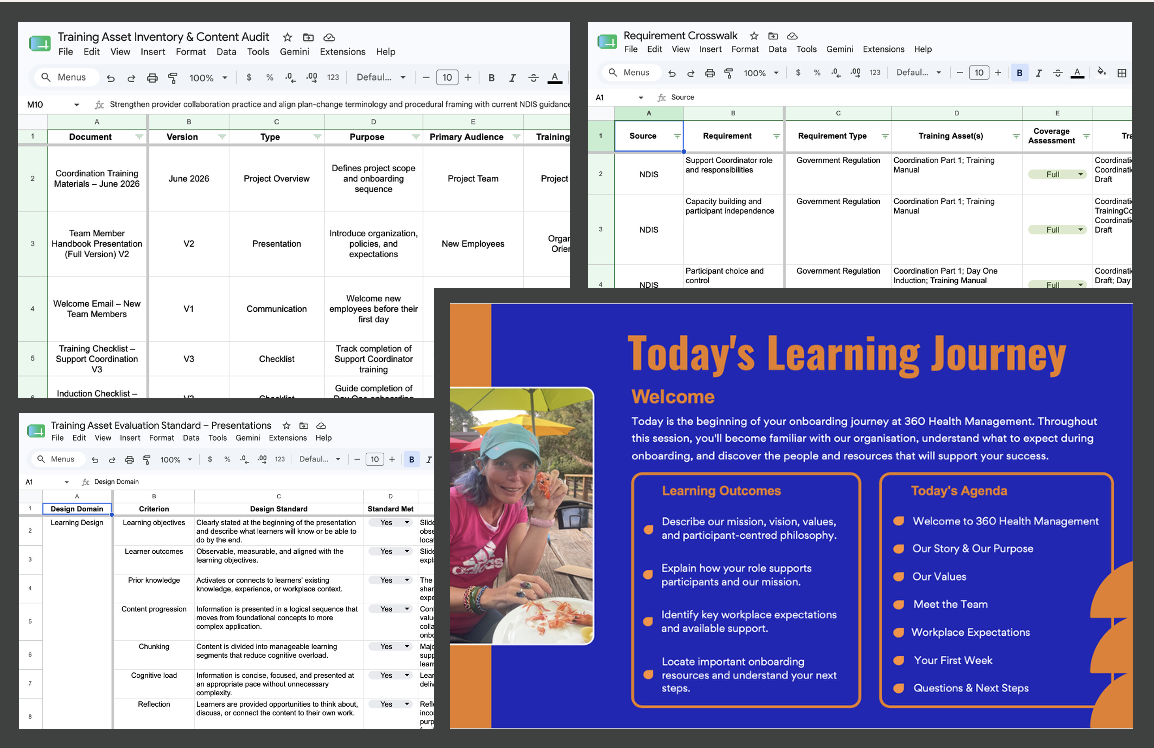Open Yes dropdown for Learning objectives row

[x=390, y=523]
